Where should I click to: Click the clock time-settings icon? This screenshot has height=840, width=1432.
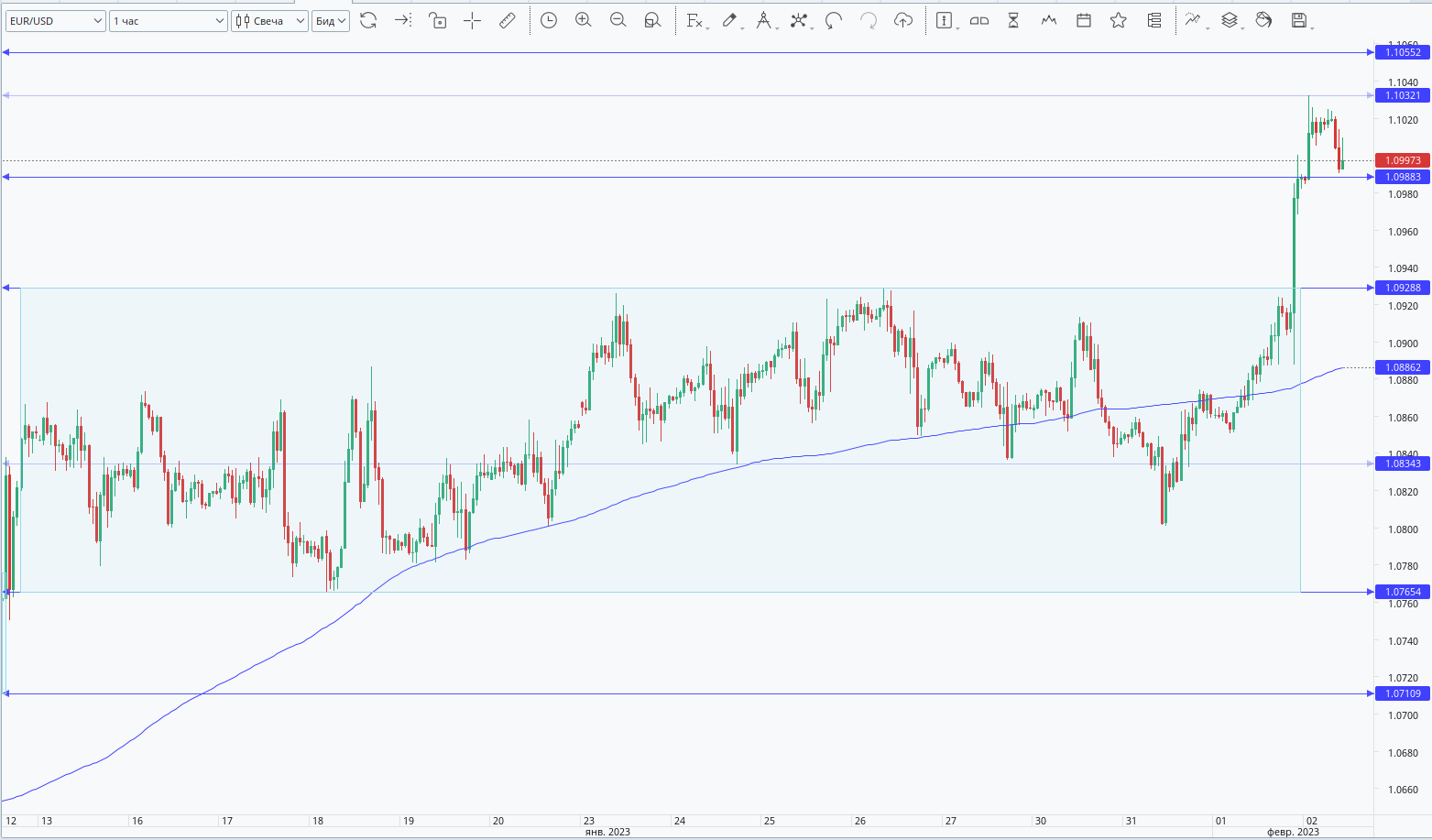pos(549,20)
